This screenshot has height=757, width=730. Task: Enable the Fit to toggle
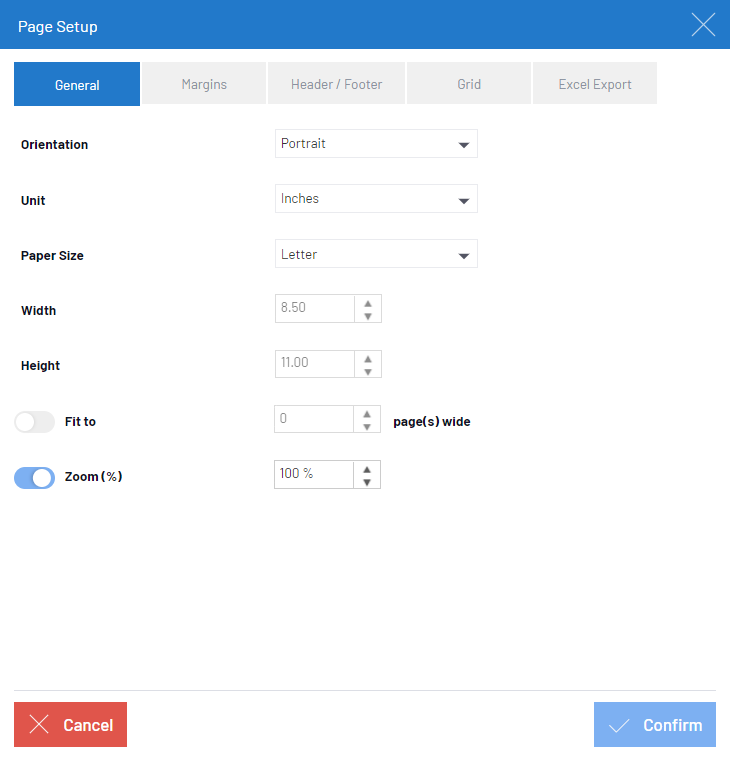[34, 422]
